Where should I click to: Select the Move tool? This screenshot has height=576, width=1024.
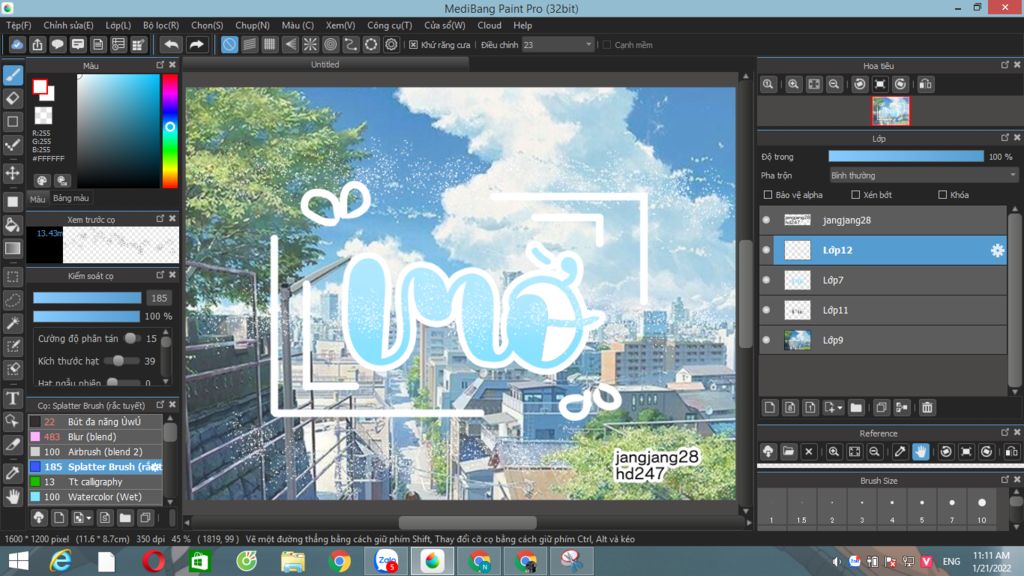click(x=12, y=174)
